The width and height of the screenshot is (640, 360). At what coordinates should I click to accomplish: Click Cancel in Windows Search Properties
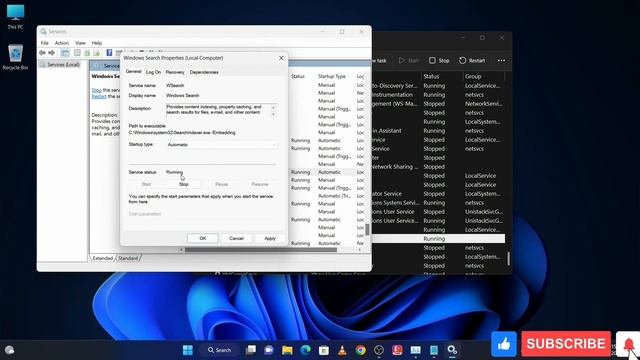pos(236,238)
